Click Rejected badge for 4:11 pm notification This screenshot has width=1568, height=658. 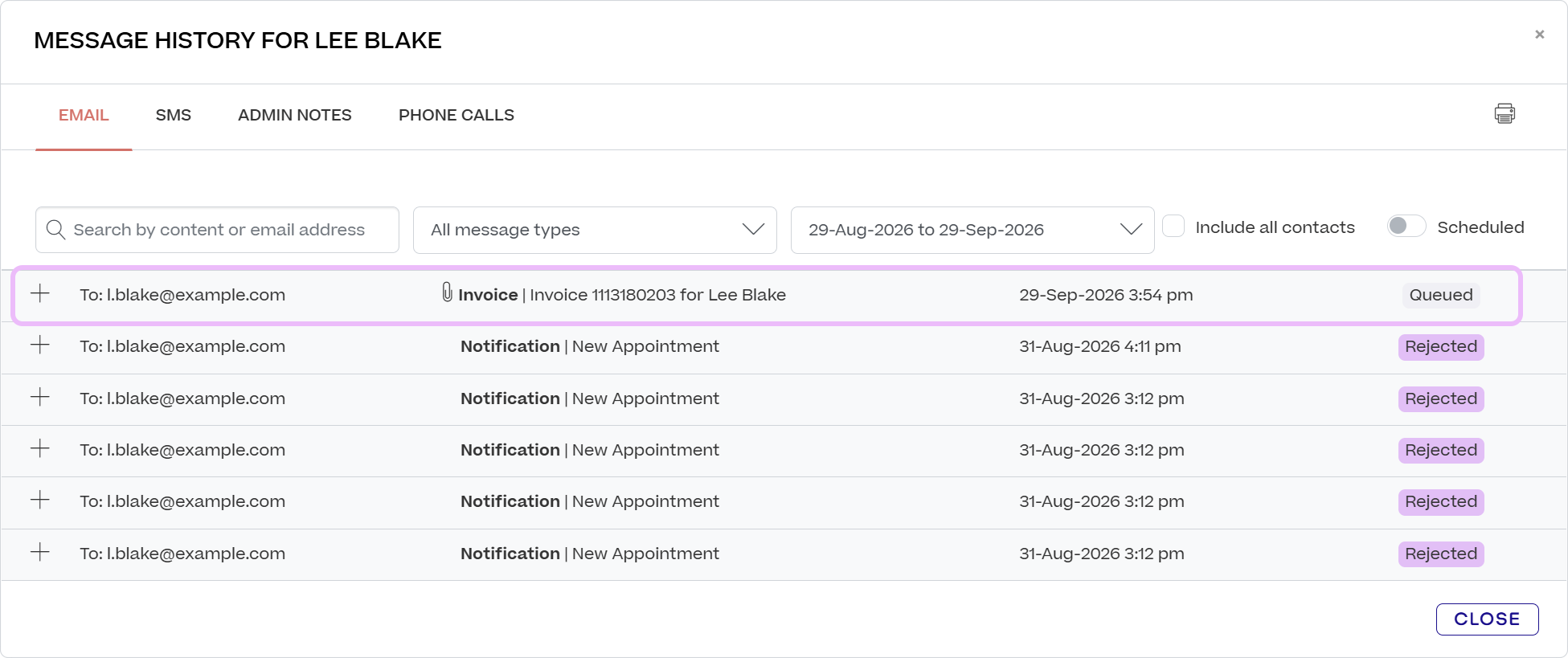click(1441, 347)
